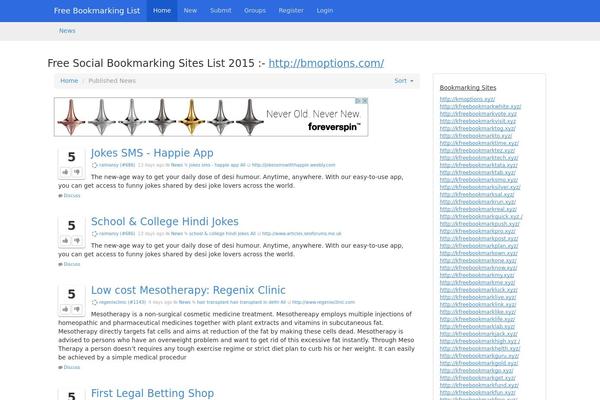Downvote the Jokes SMS - Happie App story
Screen dimensions: 600x400
pyautogui.click(x=77, y=172)
